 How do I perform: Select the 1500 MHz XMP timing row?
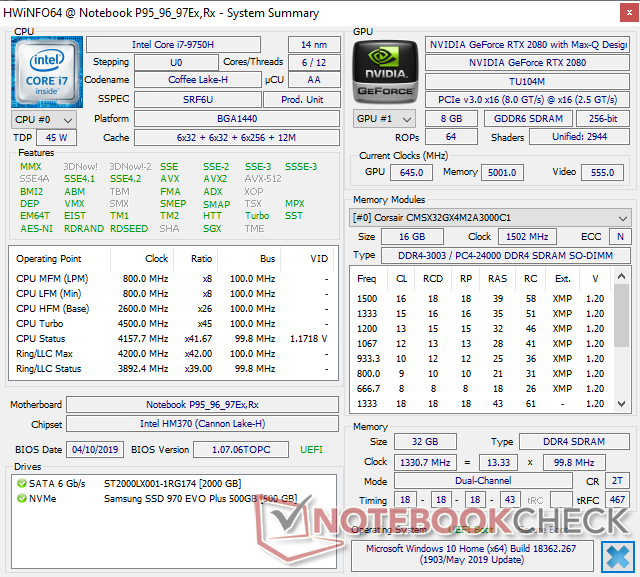pyautogui.click(x=482, y=299)
